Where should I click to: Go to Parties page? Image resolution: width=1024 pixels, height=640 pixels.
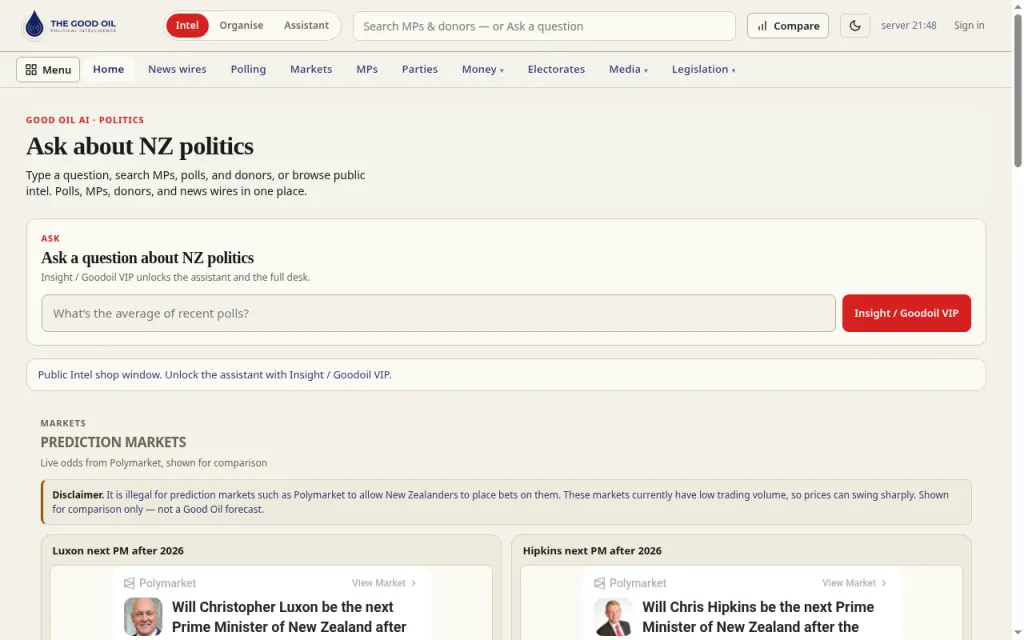point(420,69)
